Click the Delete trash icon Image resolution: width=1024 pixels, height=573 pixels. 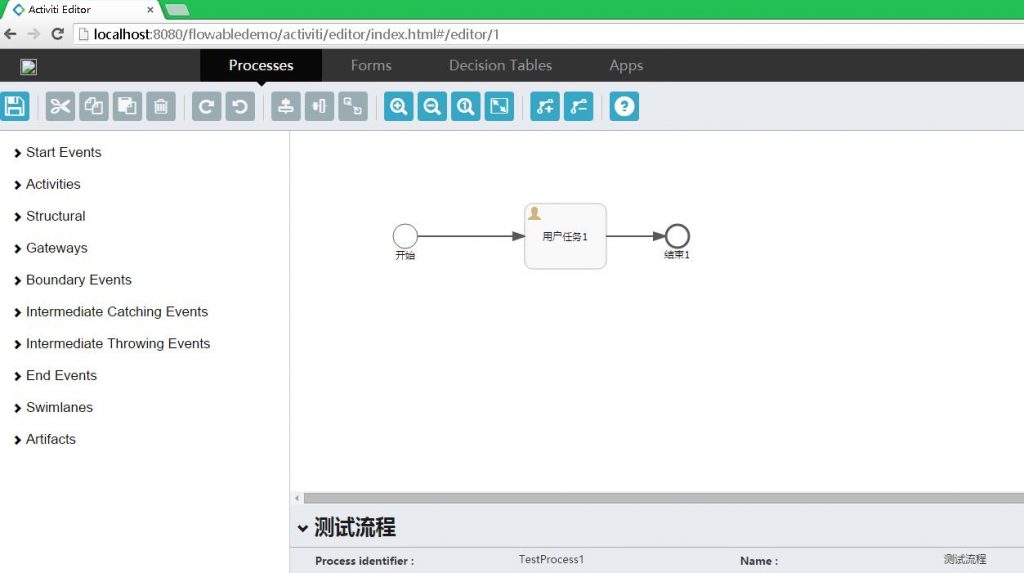[x=161, y=106]
